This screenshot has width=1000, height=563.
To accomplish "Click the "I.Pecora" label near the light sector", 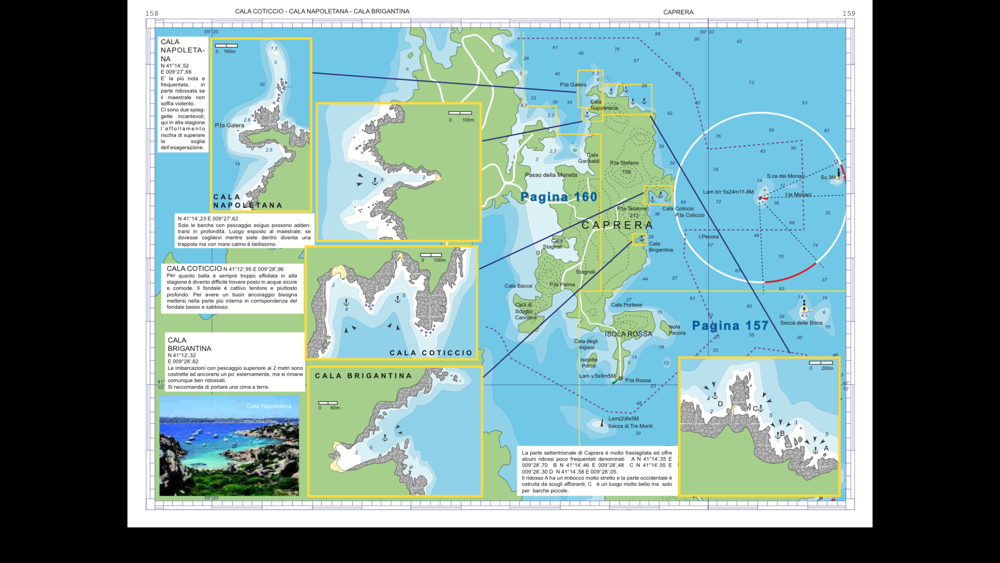I will pyautogui.click(x=708, y=237).
